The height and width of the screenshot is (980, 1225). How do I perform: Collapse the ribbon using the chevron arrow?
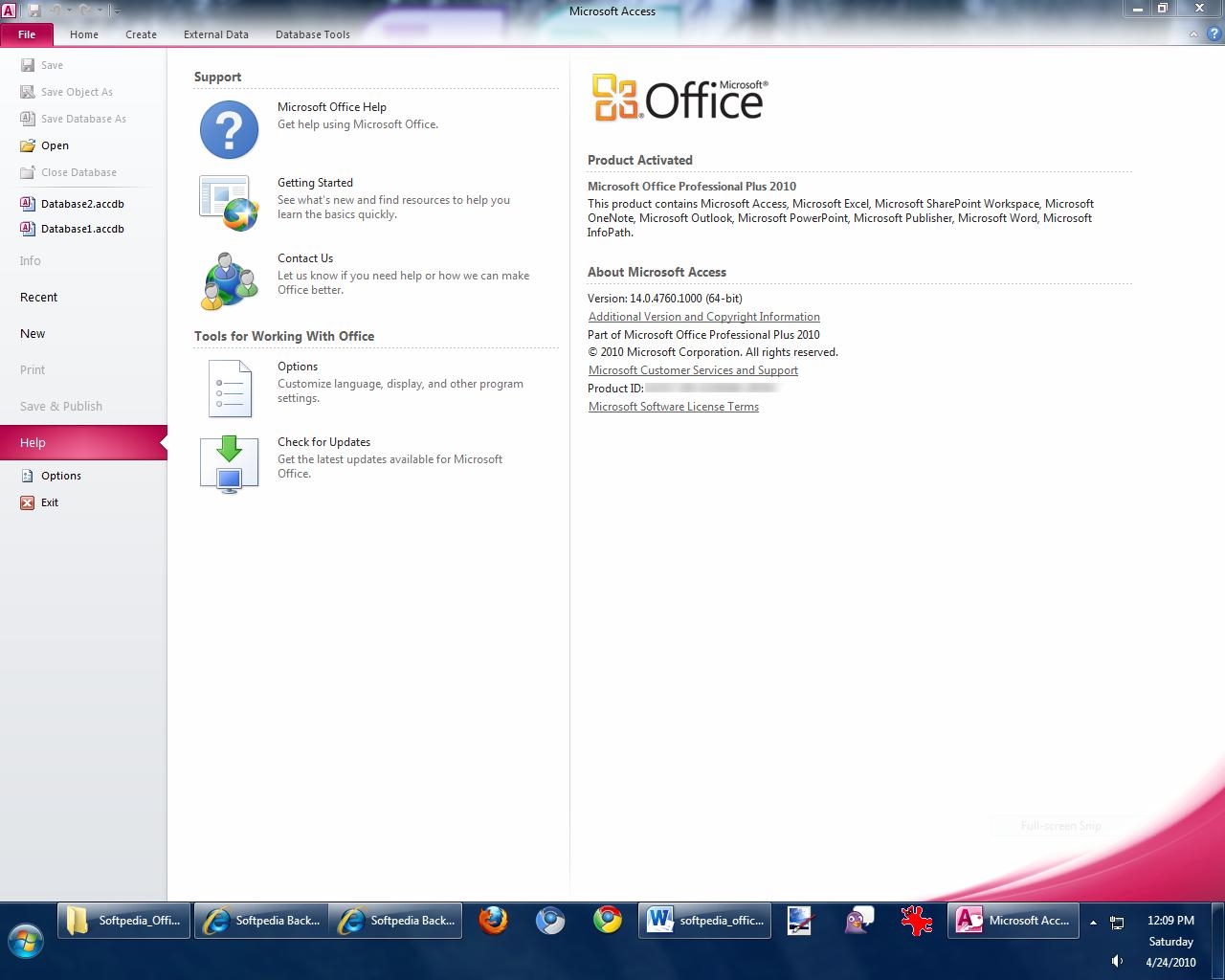pyautogui.click(x=1193, y=34)
